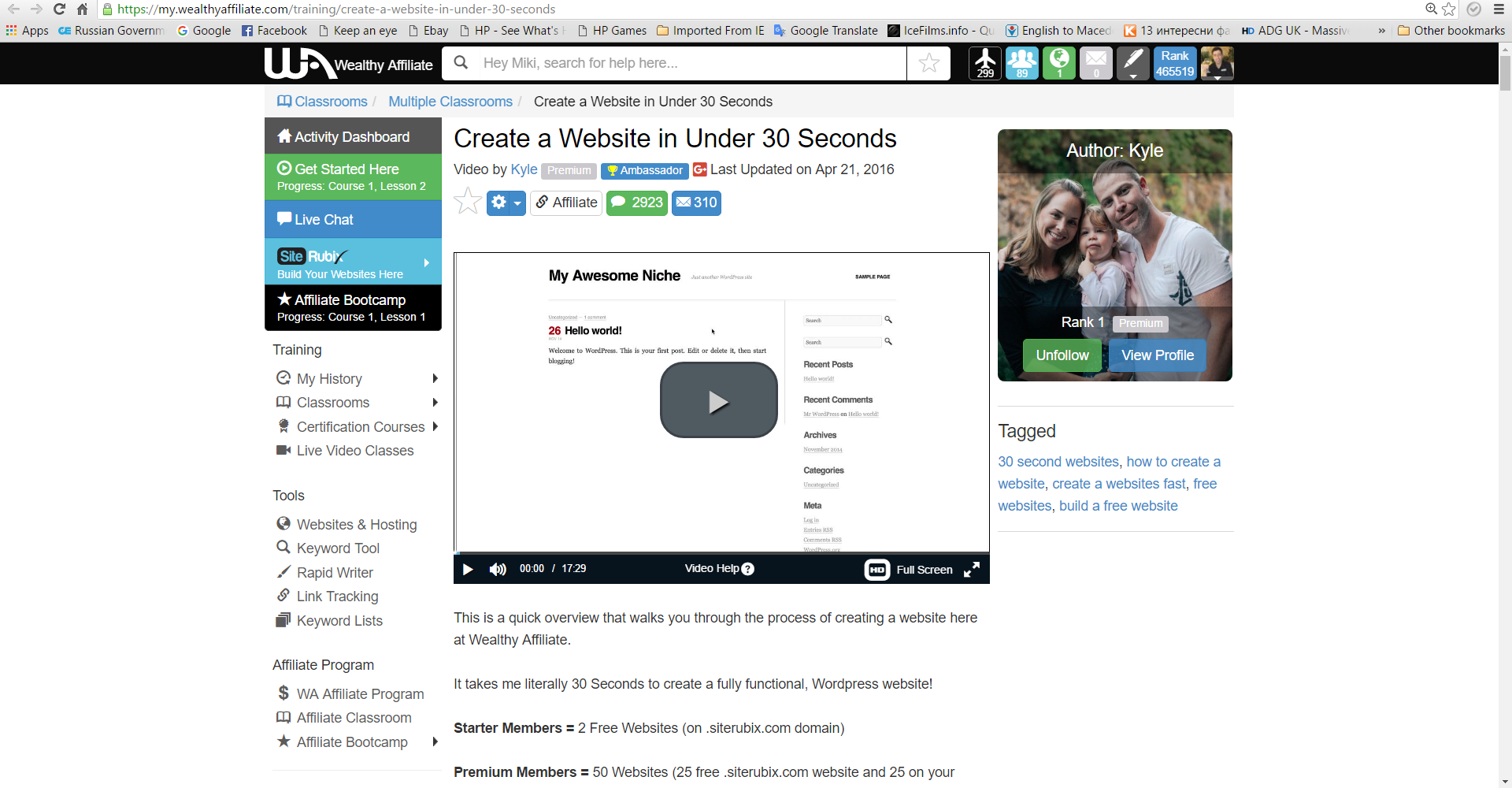The image size is (1512, 788).
Task: Open the user profile avatar menu
Action: tap(1217, 63)
